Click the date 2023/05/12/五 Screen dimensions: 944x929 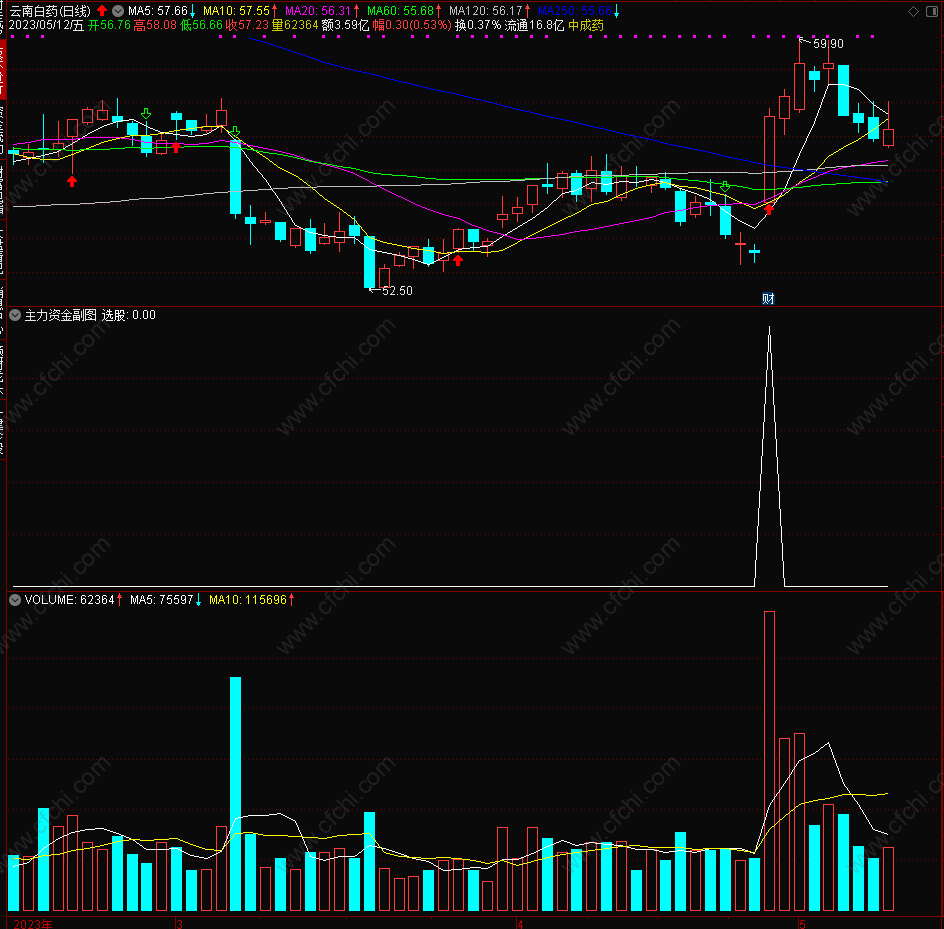click(x=46, y=25)
